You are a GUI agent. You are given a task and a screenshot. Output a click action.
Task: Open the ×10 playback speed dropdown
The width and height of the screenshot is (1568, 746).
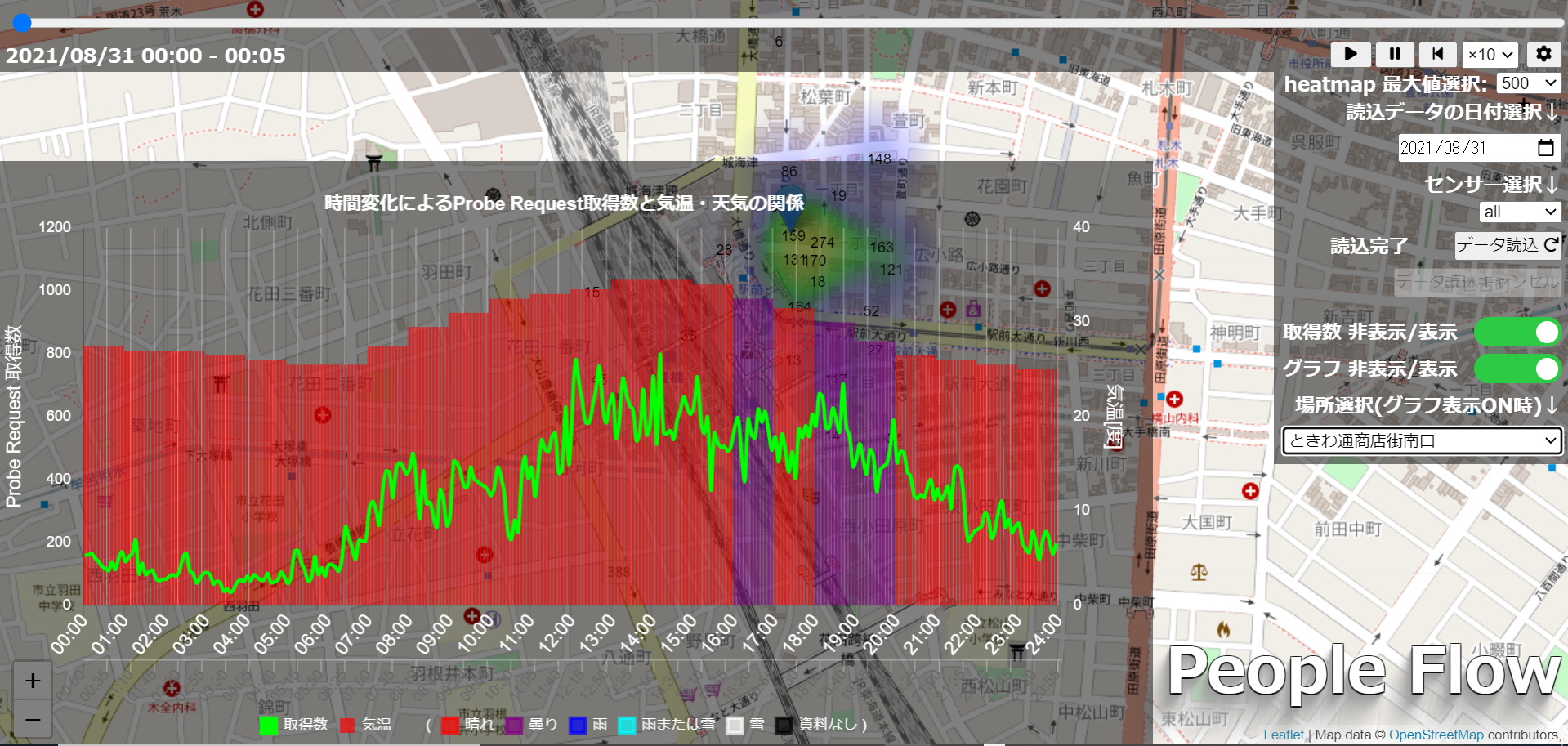(x=1490, y=55)
